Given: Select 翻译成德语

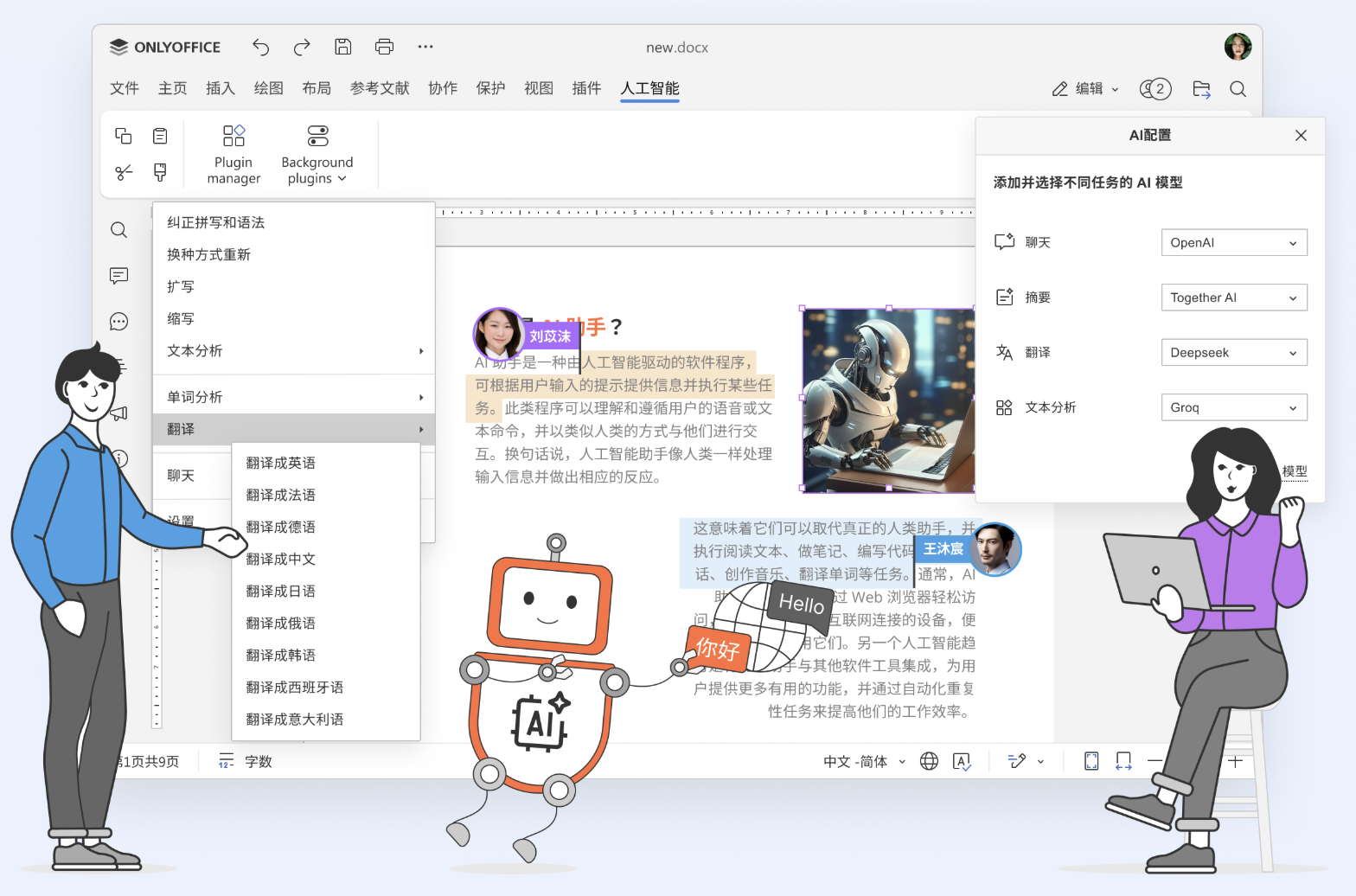Looking at the screenshot, I should [x=326, y=527].
